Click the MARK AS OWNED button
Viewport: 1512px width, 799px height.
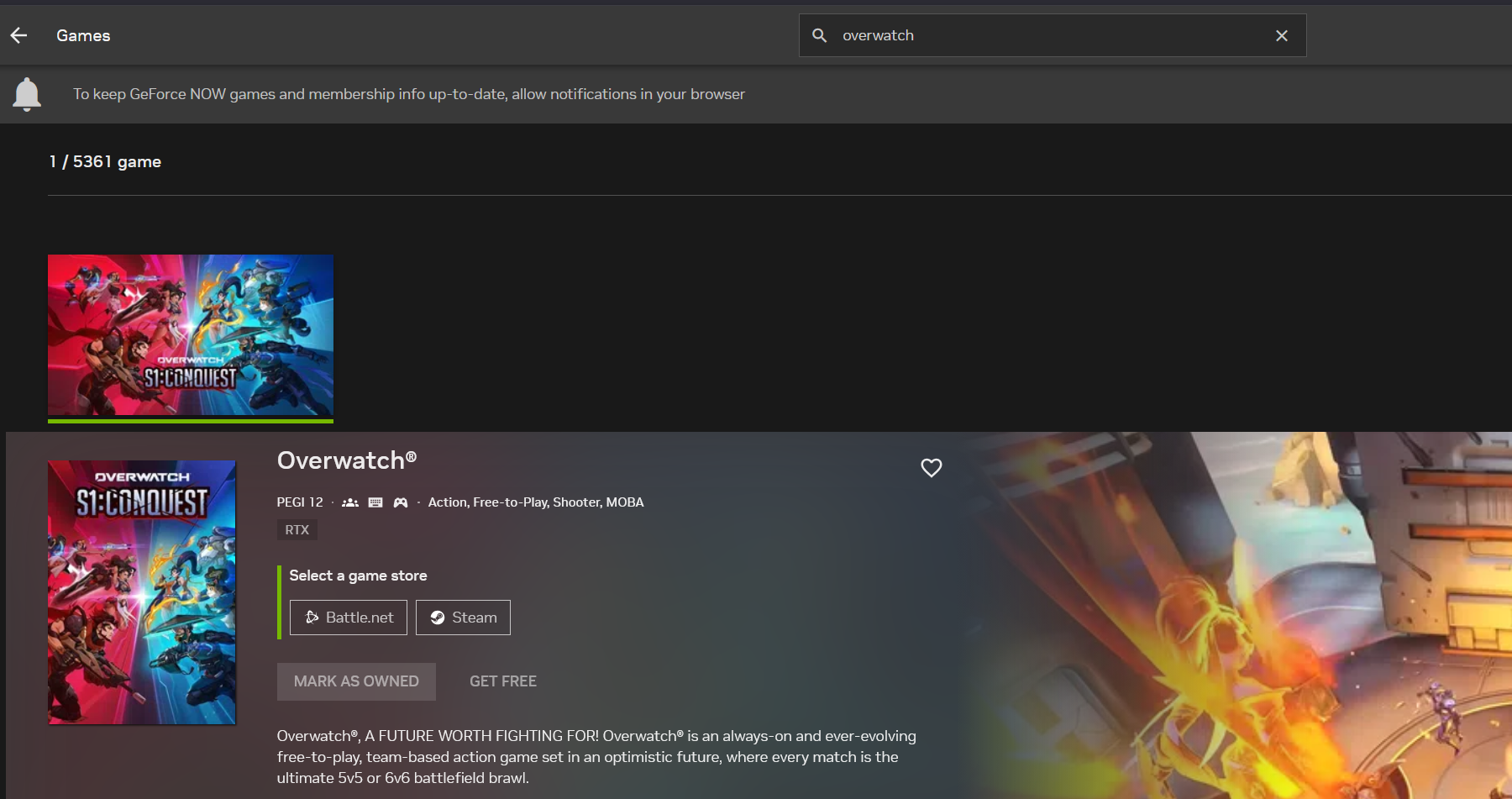[356, 681]
